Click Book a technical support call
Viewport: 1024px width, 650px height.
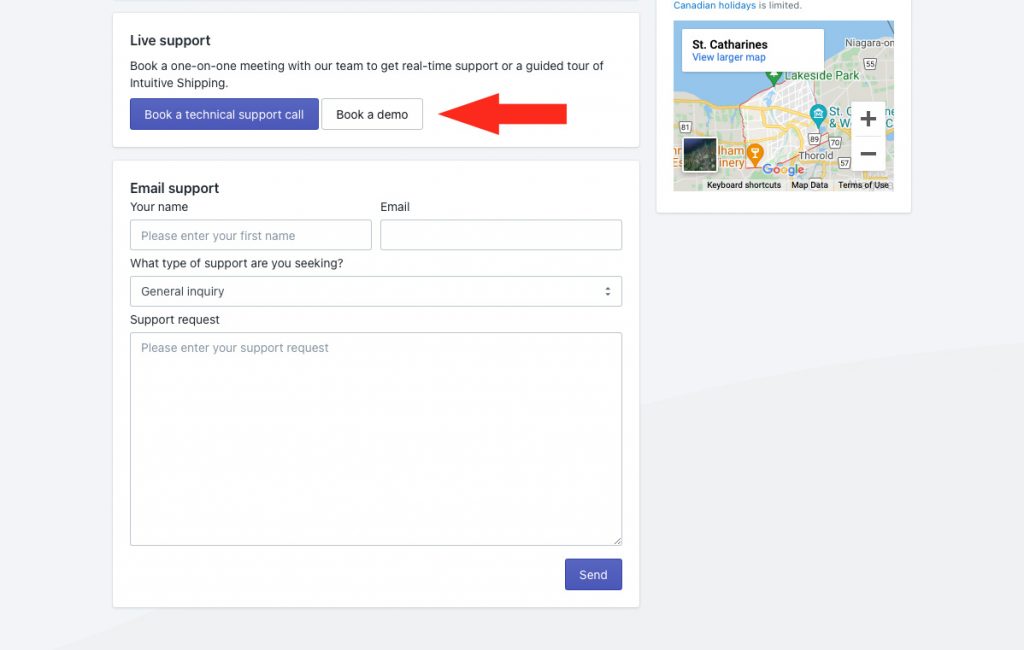[x=224, y=114]
